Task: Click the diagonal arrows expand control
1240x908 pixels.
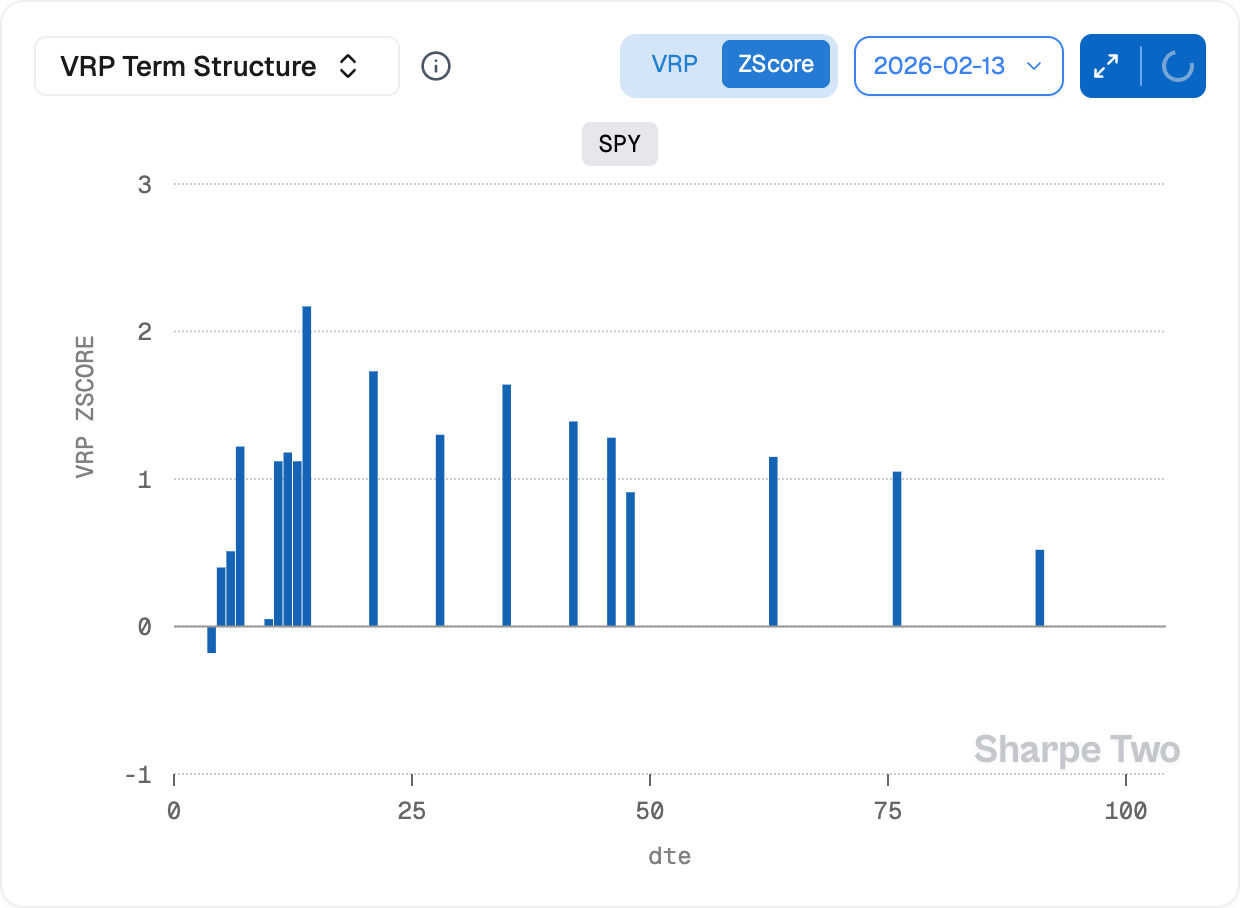Action: tap(1104, 65)
